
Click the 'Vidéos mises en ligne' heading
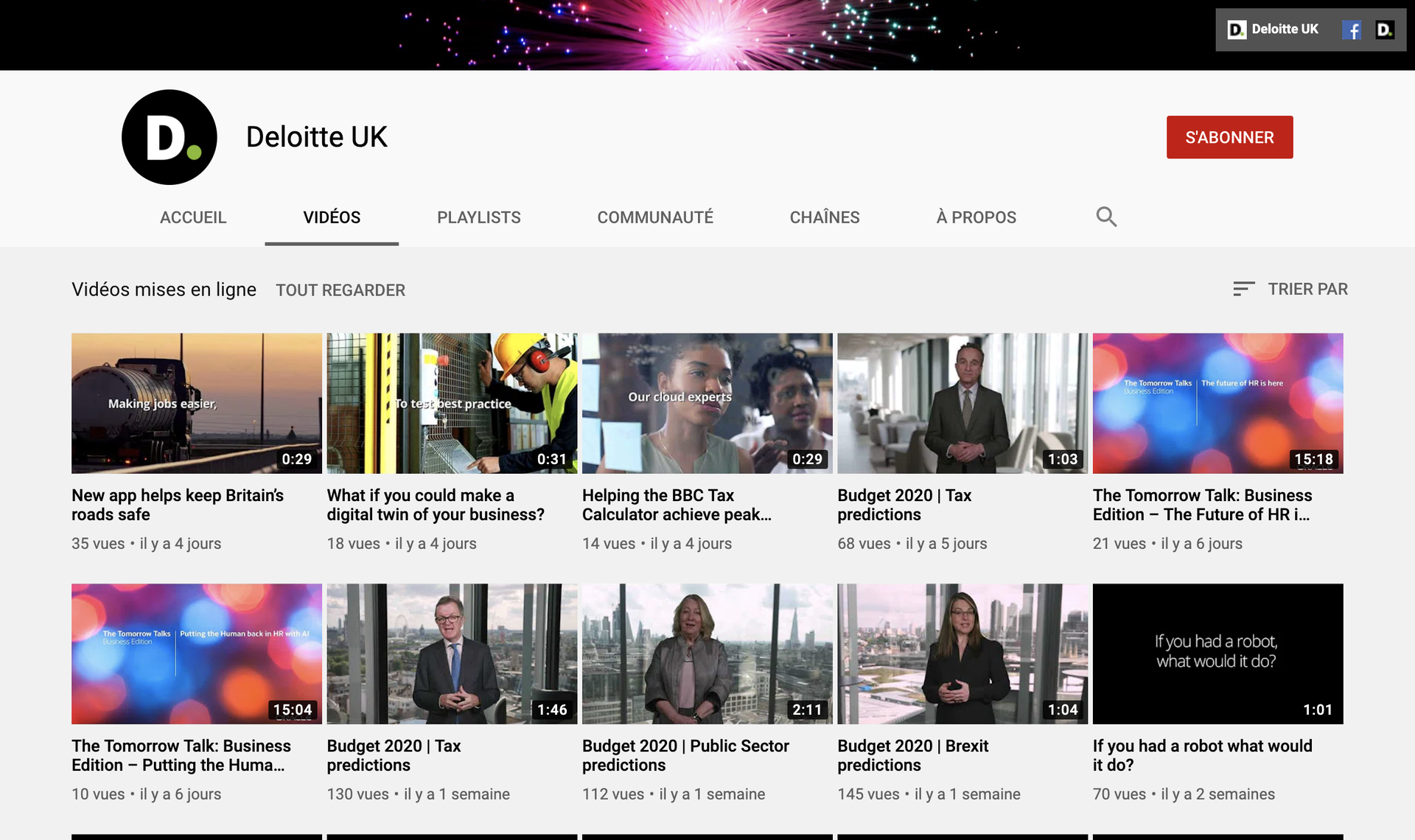164,290
